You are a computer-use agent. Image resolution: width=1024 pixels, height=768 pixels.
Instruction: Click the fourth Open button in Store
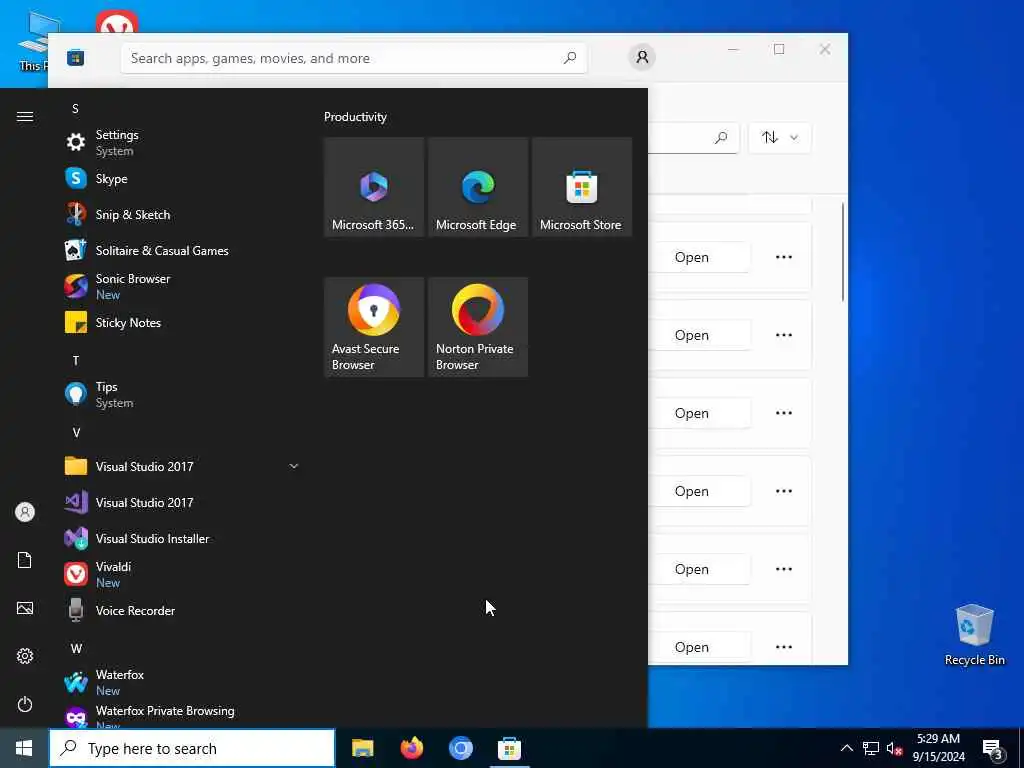click(699, 491)
